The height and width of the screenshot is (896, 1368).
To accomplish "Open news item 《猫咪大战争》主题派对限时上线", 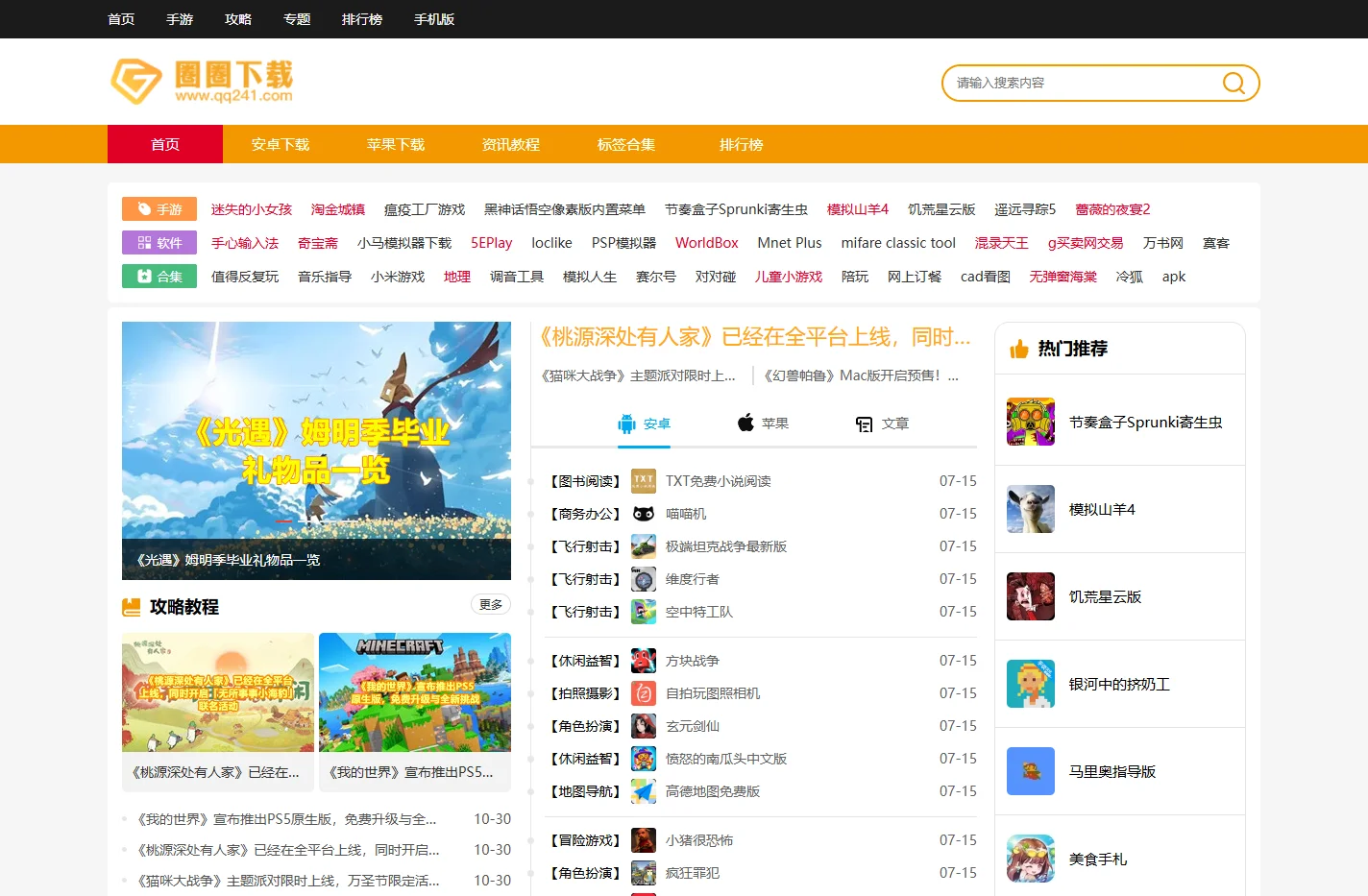I will [x=286, y=881].
